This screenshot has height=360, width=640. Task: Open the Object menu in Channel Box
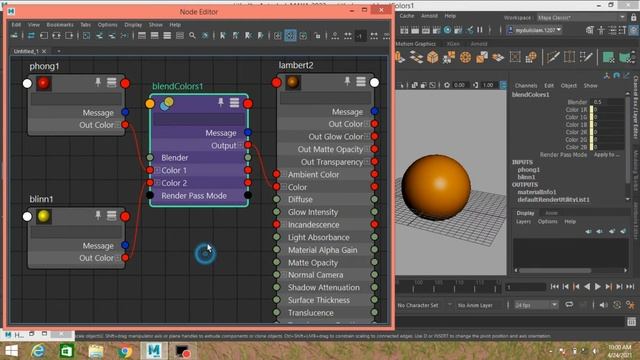click(x=569, y=86)
